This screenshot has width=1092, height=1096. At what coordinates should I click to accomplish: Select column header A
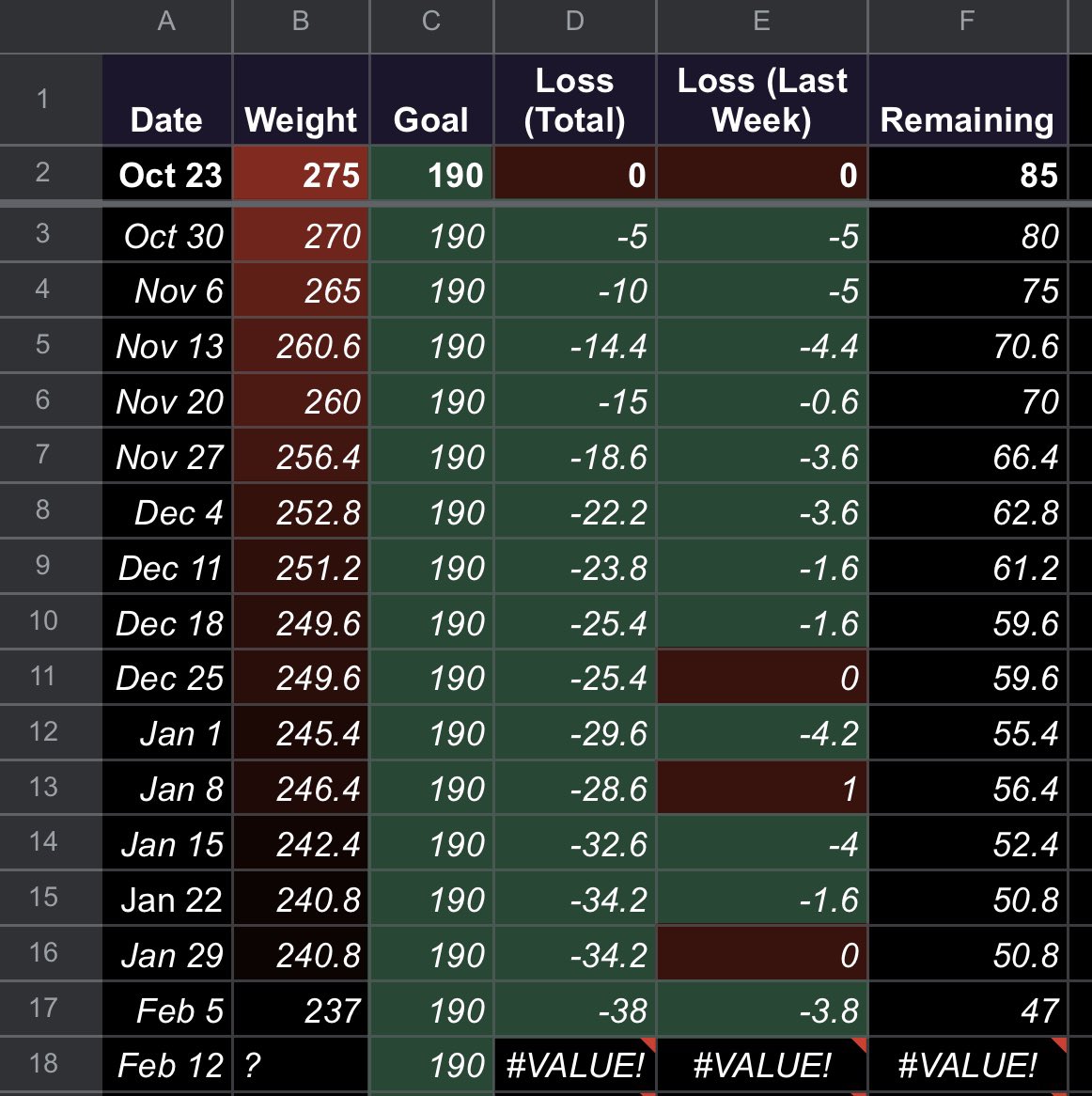click(166, 26)
